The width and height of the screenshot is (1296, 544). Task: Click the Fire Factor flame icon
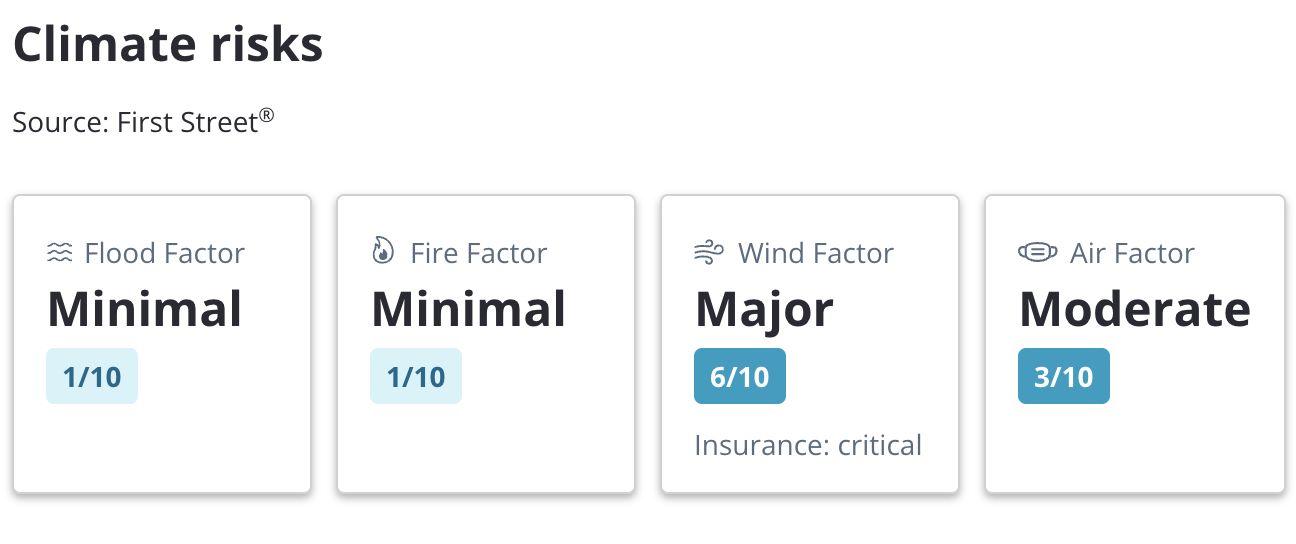pyautogui.click(x=383, y=252)
